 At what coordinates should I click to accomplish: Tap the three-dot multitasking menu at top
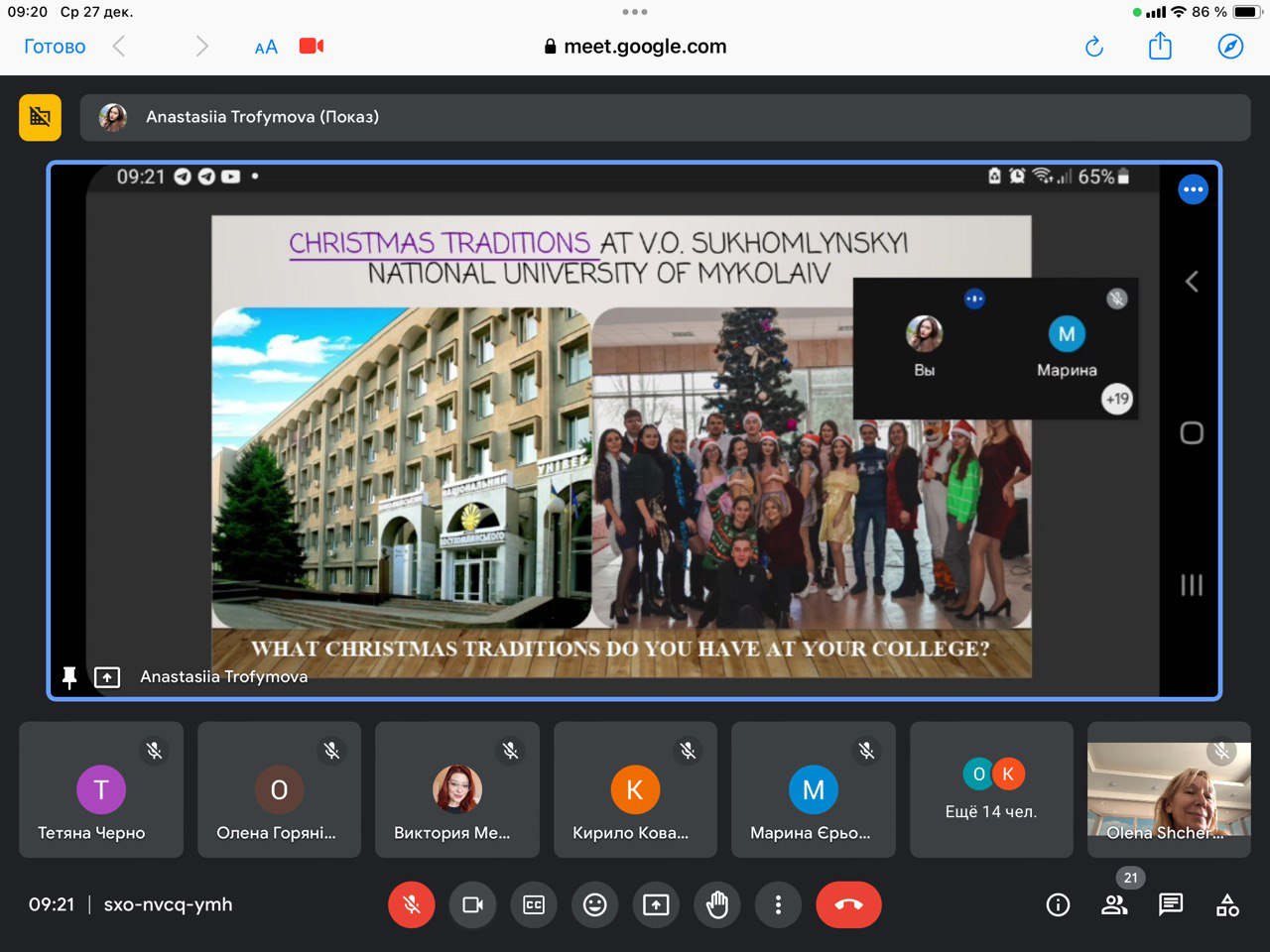pos(635,12)
